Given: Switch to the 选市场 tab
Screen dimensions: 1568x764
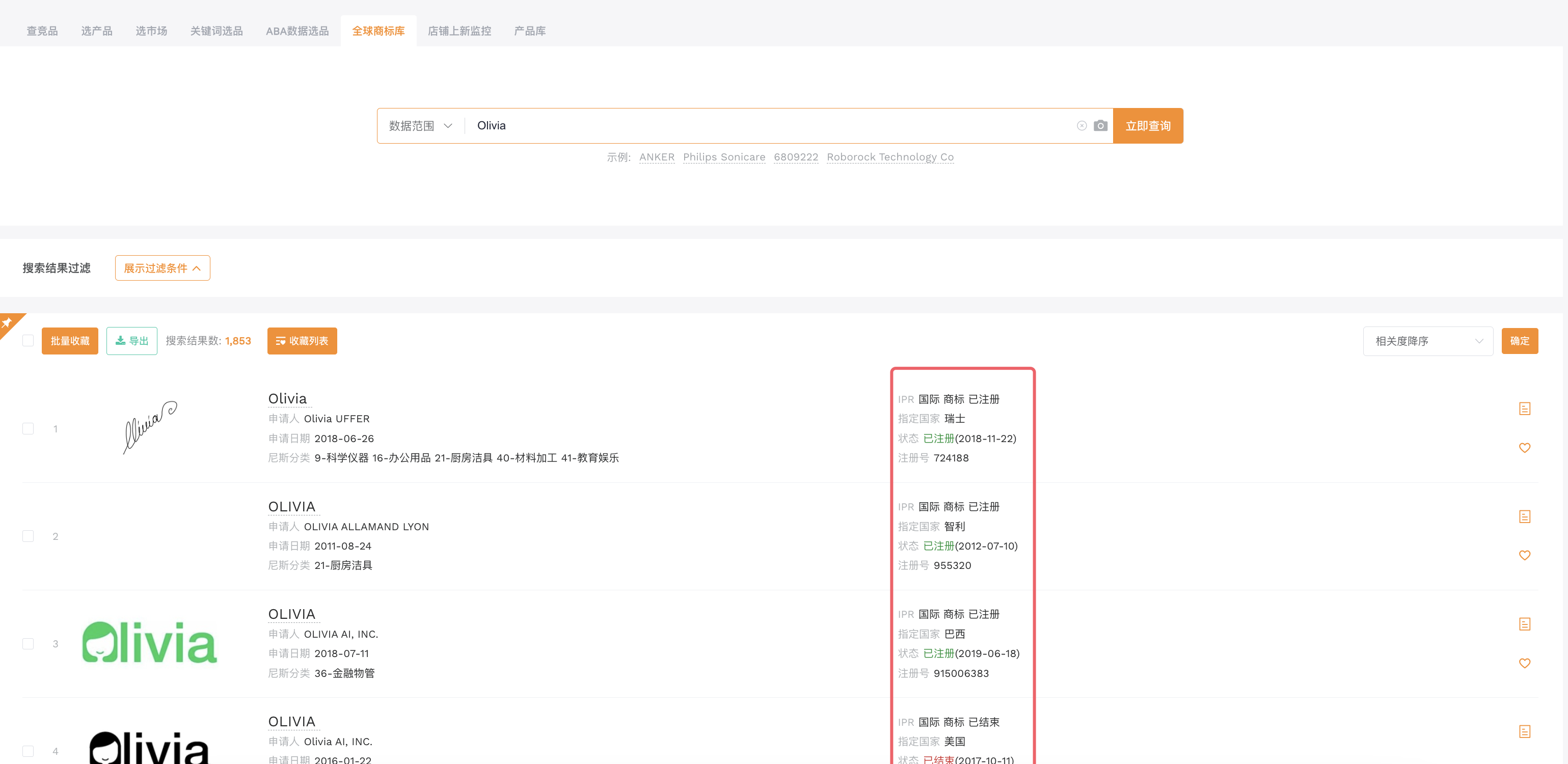Looking at the screenshot, I should point(152,31).
